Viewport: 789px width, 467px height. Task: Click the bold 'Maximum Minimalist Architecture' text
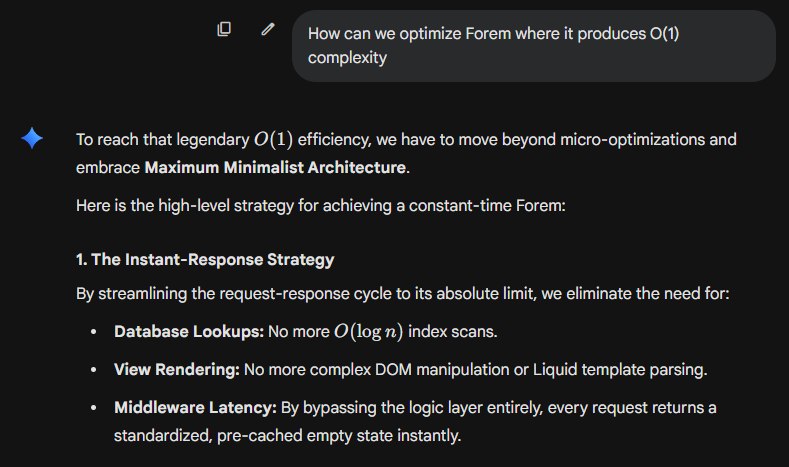275,167
